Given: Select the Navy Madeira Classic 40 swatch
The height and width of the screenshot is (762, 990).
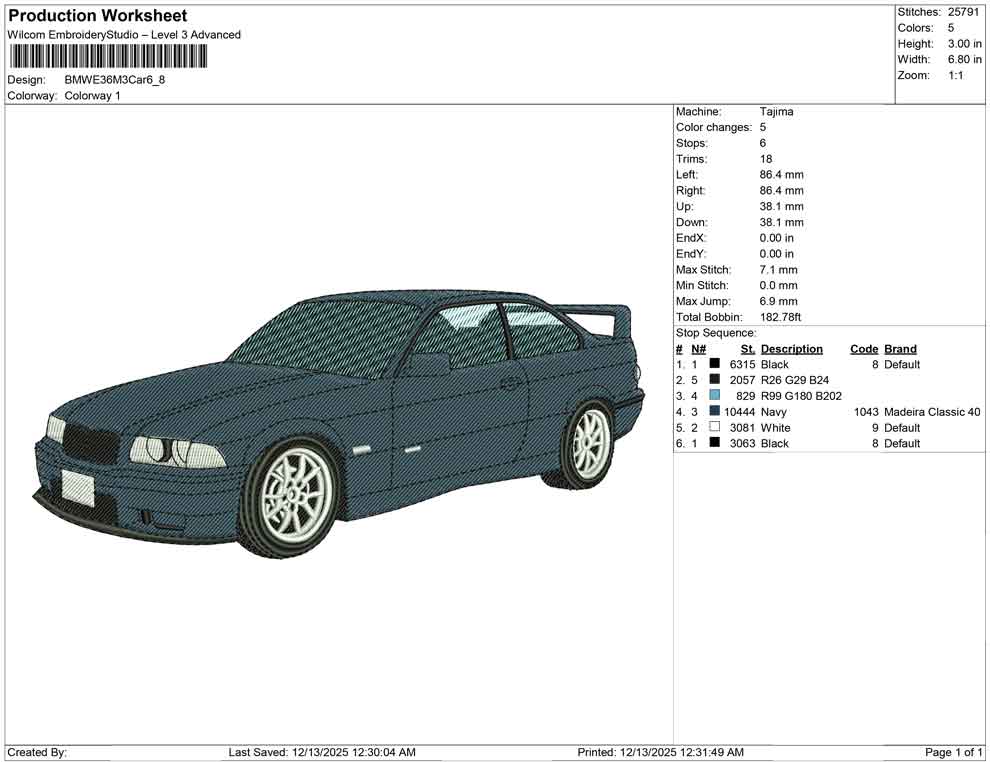Looking at the screenshot, I should point(712,411).
